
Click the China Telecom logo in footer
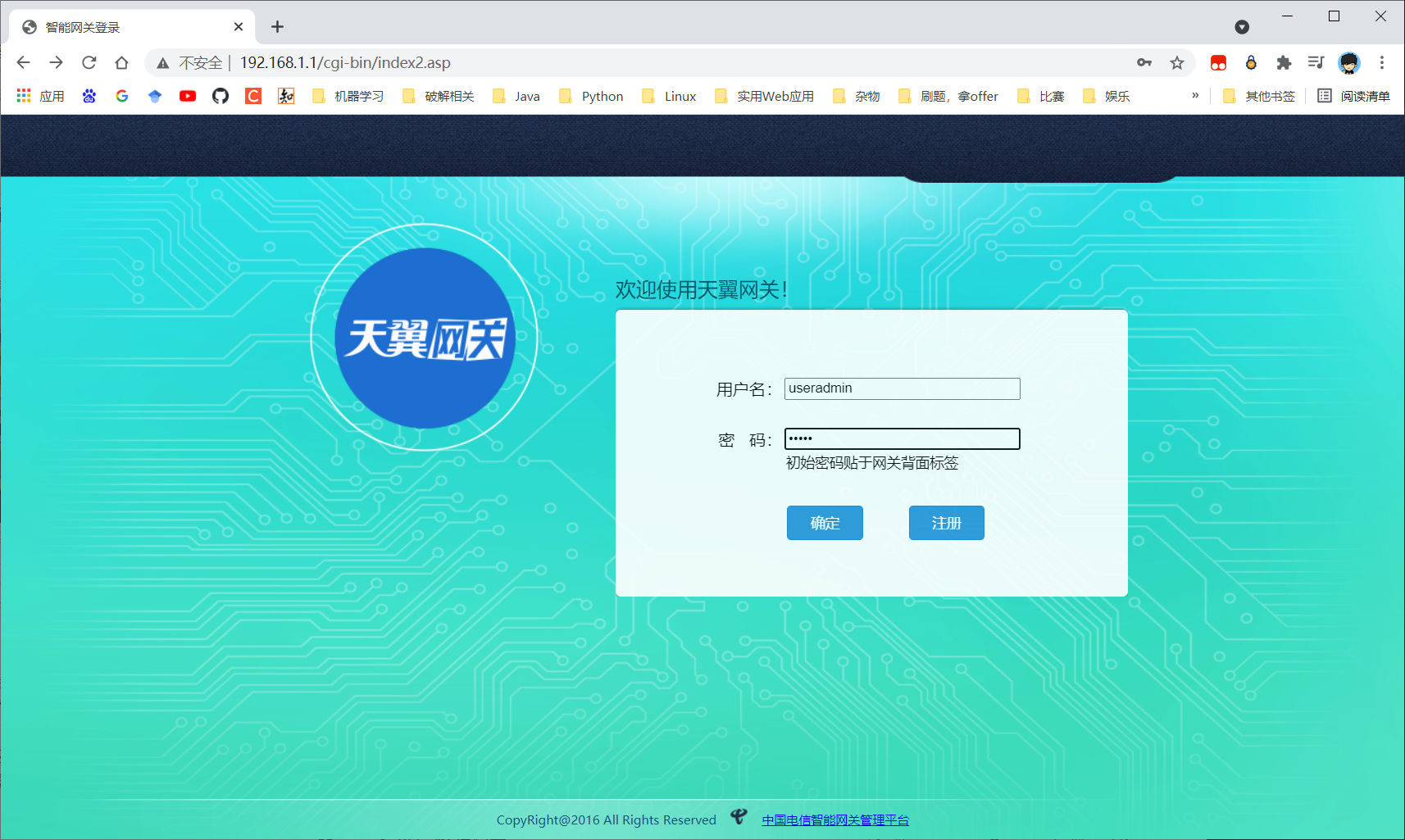[739, 816]
